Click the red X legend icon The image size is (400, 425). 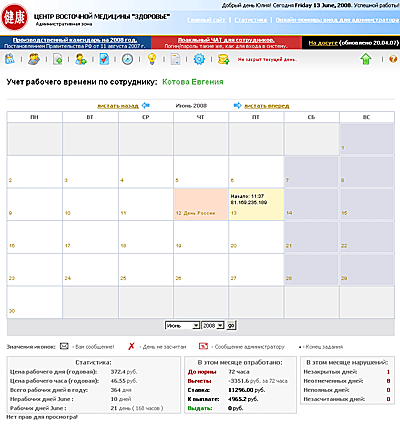(x=131, y=346)
